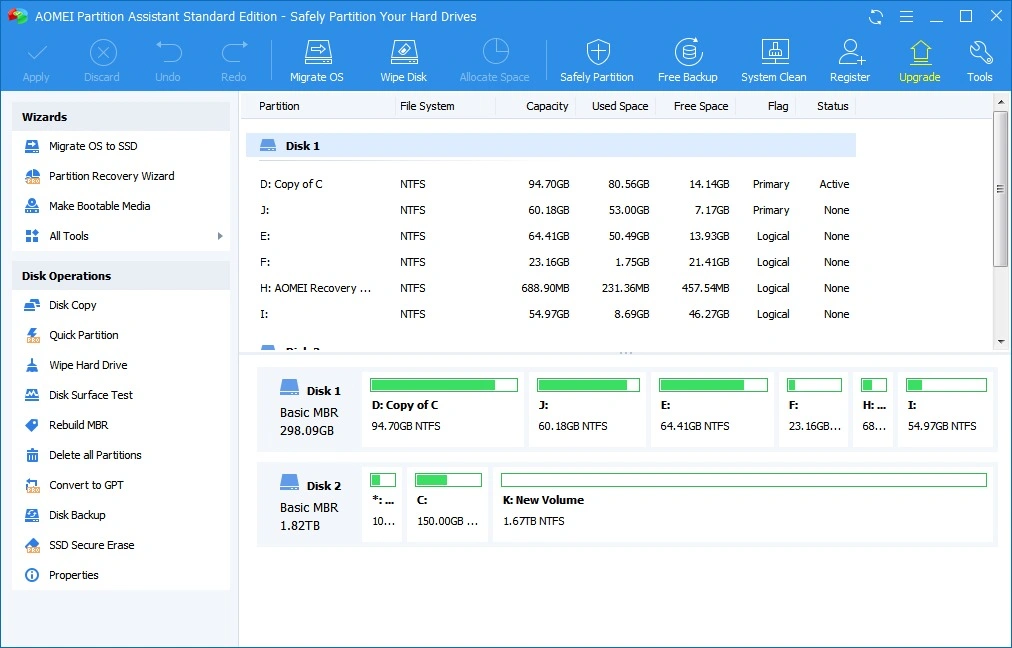Select the E: partition row in list
This screenshot has width=1012, height=648.
pos(551,236)
